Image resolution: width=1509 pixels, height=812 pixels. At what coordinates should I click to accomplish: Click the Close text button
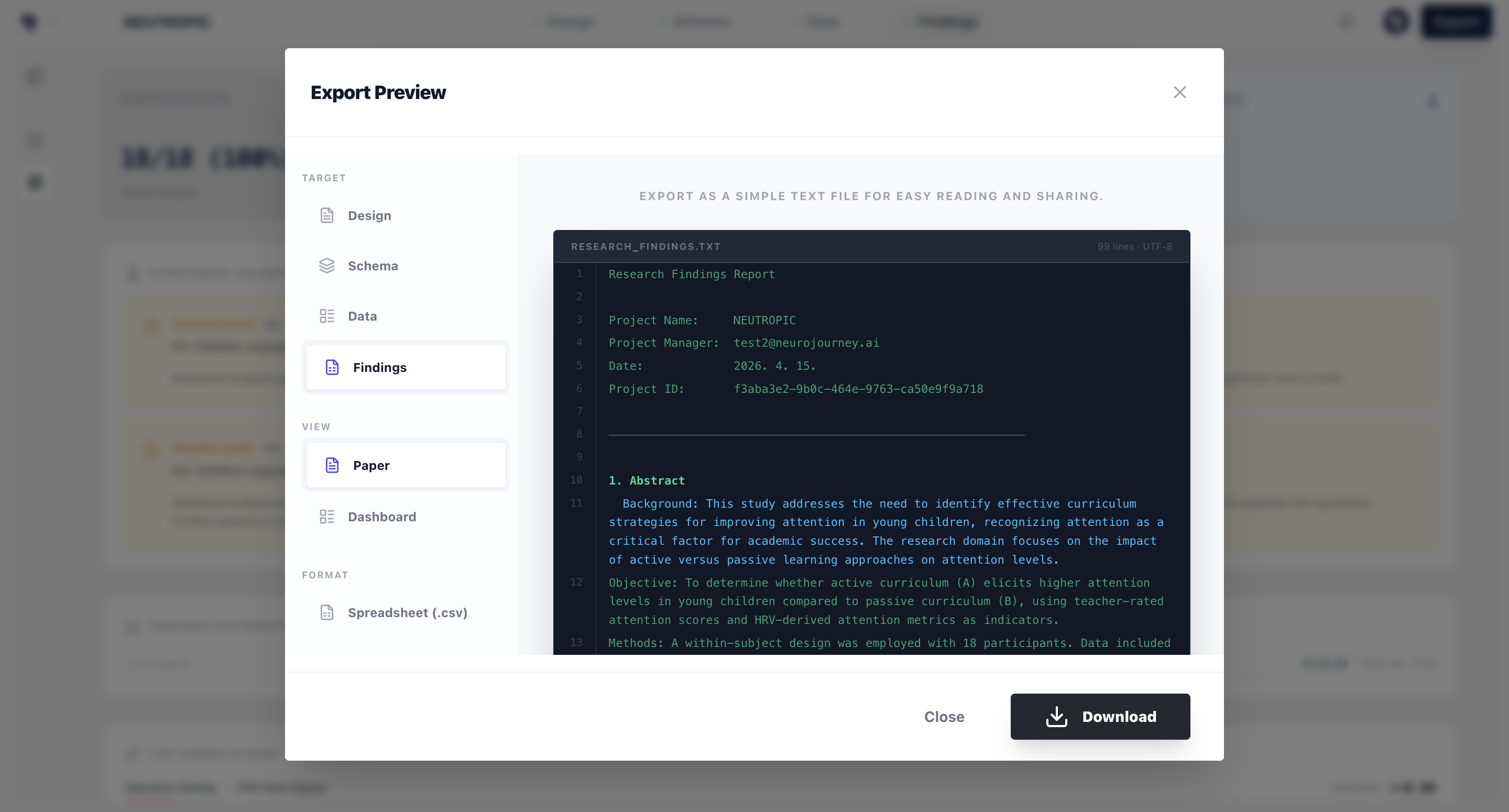click(x=944, y=717)
